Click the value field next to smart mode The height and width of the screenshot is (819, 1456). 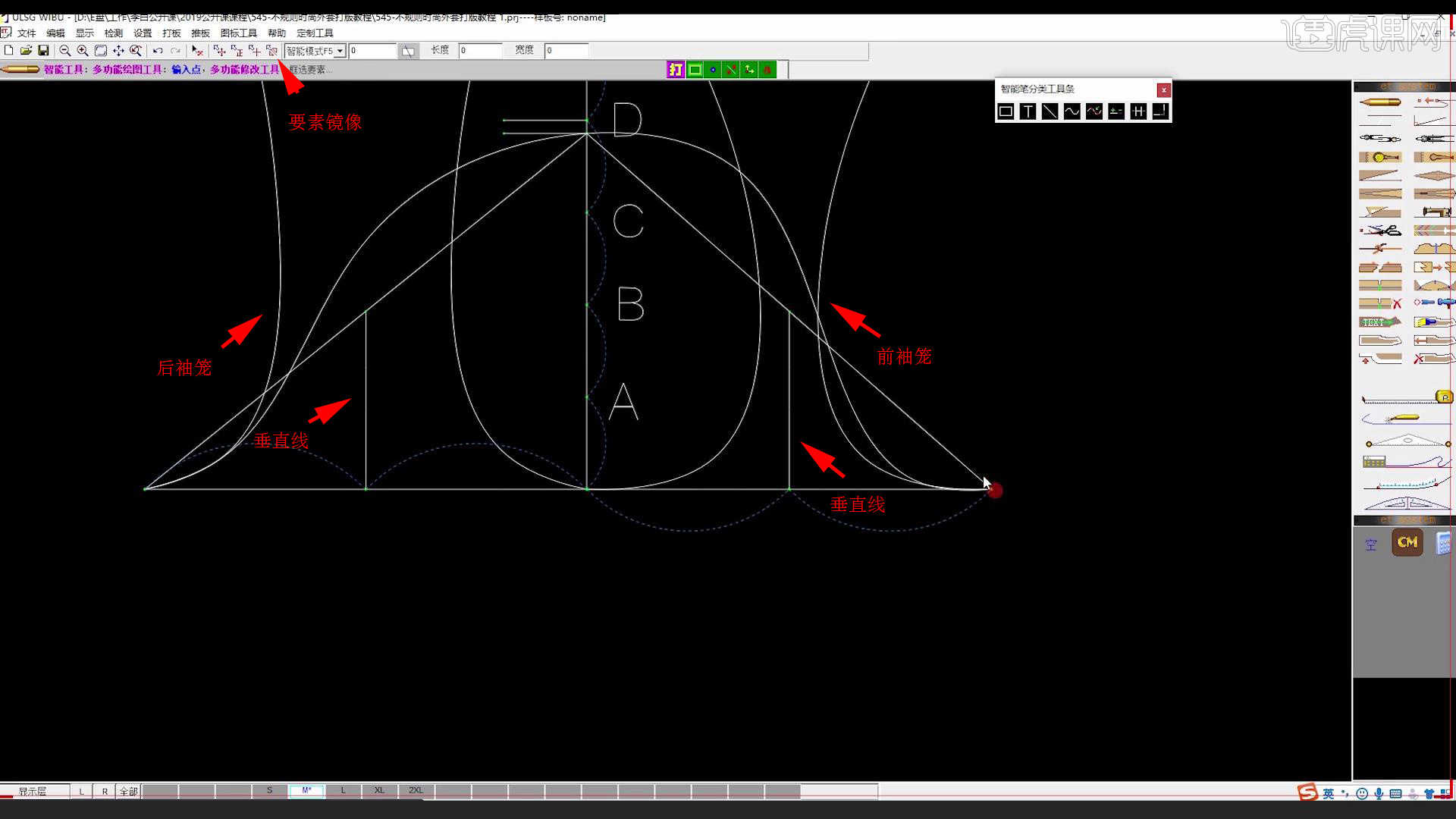pos(372,51)
